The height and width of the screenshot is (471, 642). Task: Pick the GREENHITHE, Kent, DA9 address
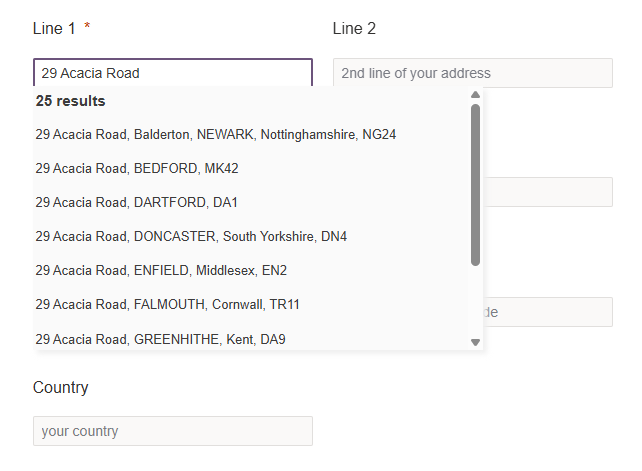pyautogui.click(x=160, y=339)
